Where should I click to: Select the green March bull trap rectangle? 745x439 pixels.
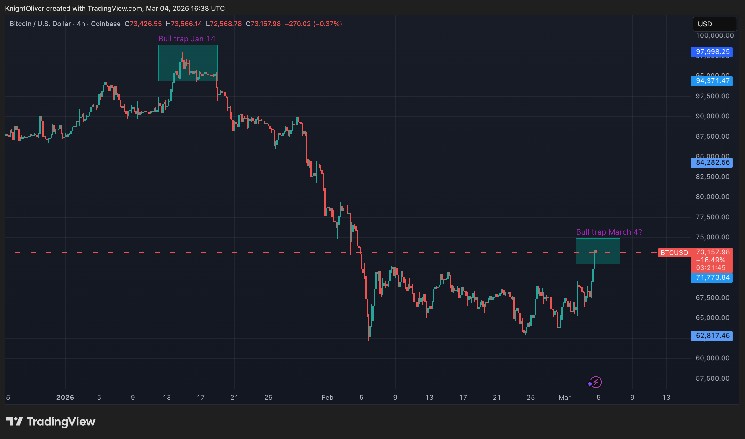click(598, 251)
